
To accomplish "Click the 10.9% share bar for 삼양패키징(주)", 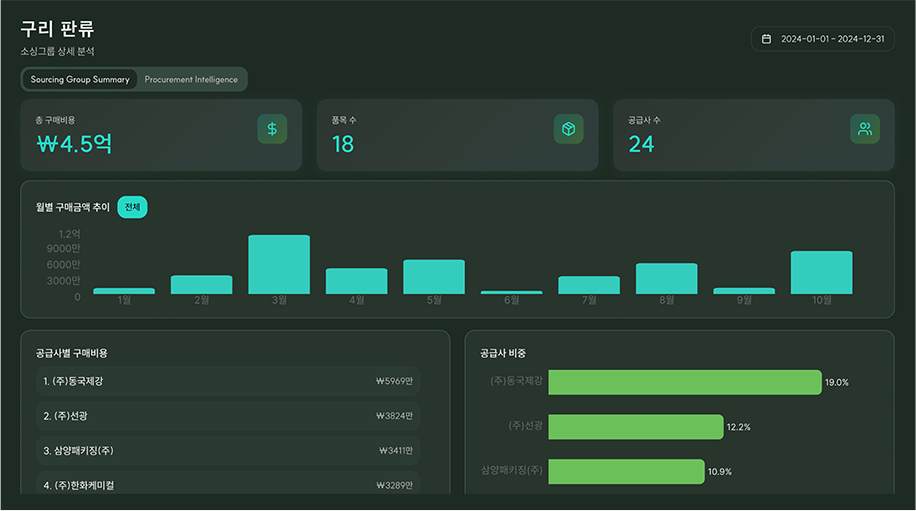I will coord(626,472).
